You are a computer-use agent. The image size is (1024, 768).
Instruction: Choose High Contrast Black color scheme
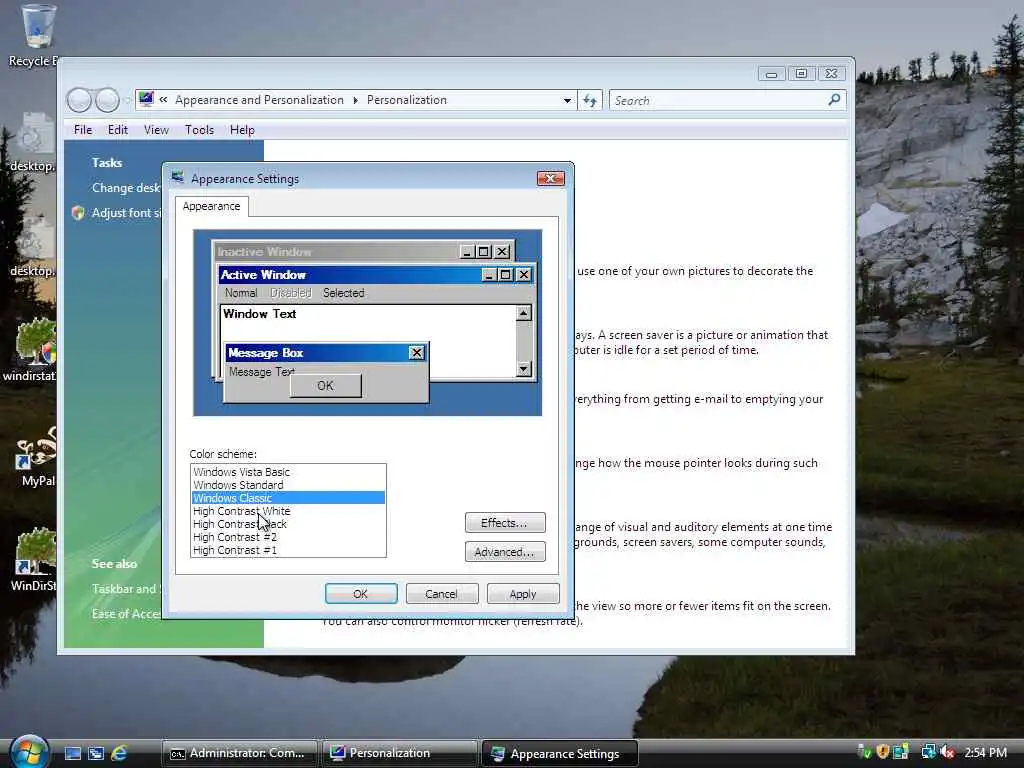tap(288, 524)
